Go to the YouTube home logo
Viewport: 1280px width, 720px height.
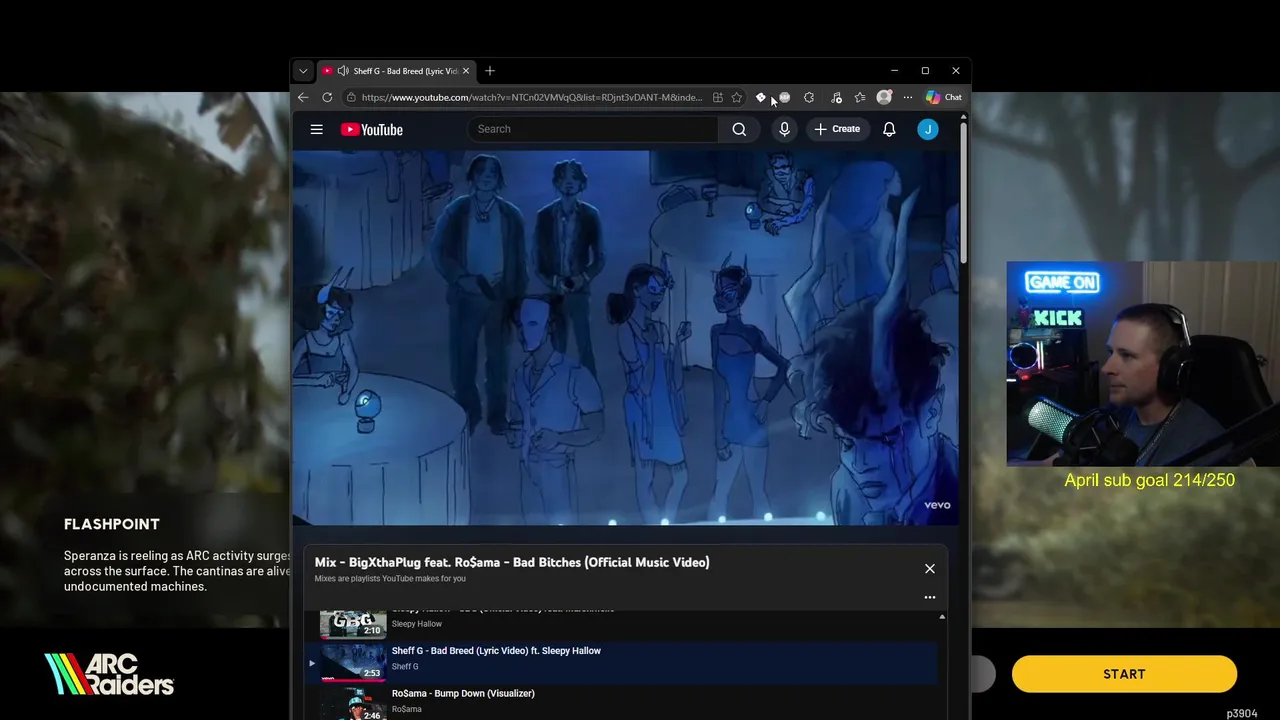coord(371,129)
